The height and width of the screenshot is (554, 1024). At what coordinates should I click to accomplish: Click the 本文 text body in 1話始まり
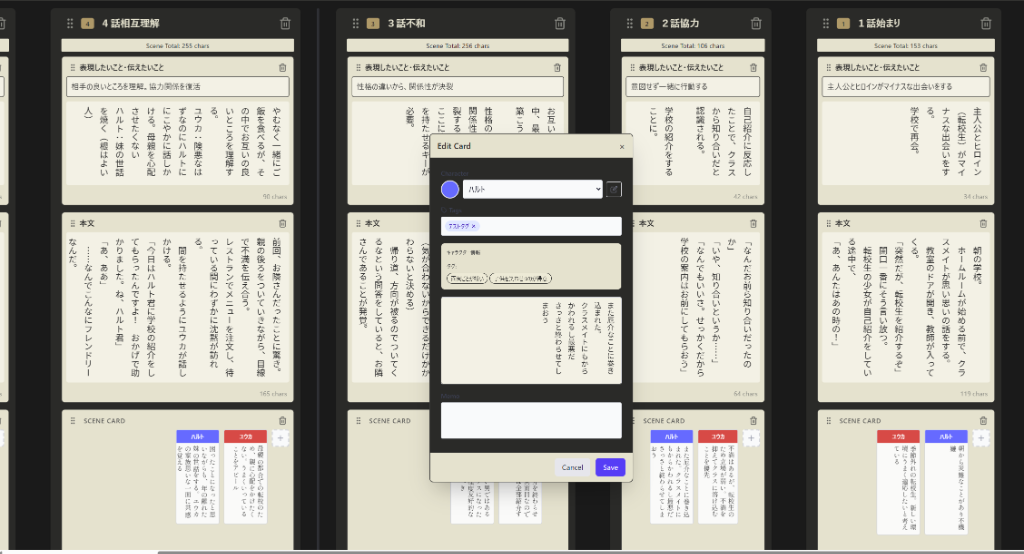[906, 307]
